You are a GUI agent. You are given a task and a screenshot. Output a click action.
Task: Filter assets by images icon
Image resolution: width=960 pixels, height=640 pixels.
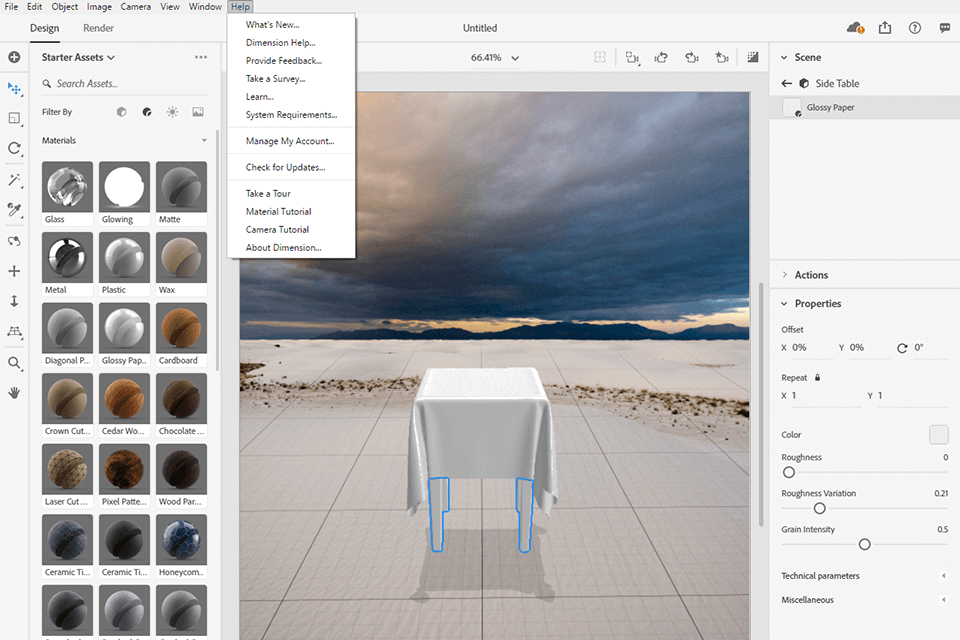tap(198, 112)
